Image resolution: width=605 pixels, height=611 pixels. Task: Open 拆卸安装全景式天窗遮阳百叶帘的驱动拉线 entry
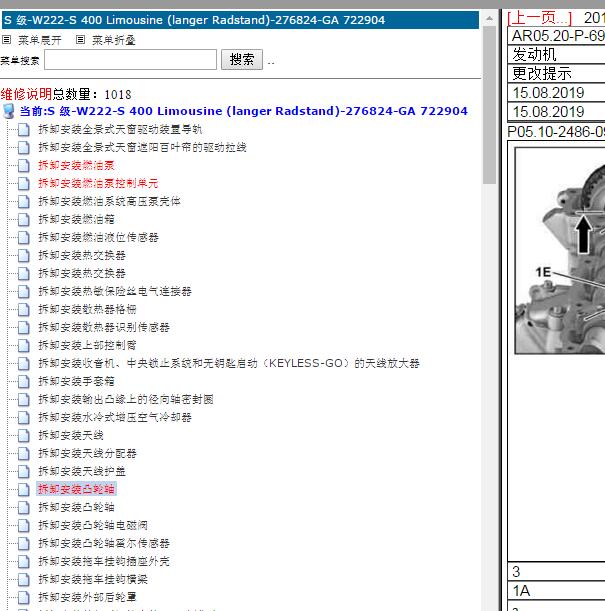[142, 147]
